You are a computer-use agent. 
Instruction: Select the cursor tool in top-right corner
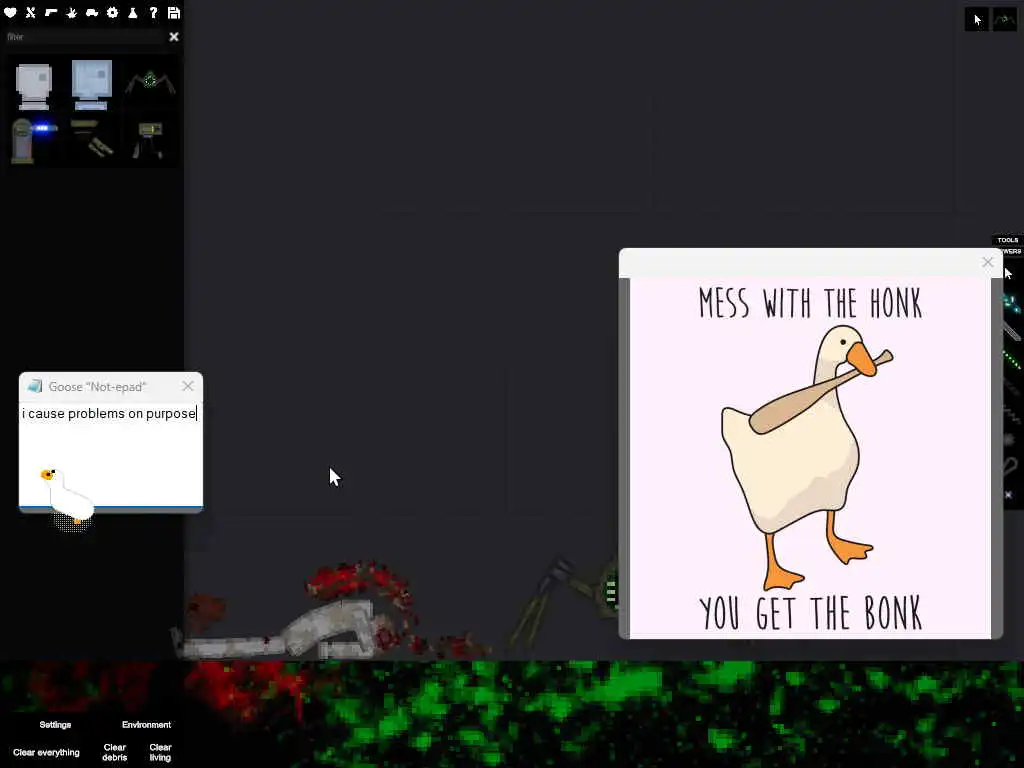coord(977,20)
